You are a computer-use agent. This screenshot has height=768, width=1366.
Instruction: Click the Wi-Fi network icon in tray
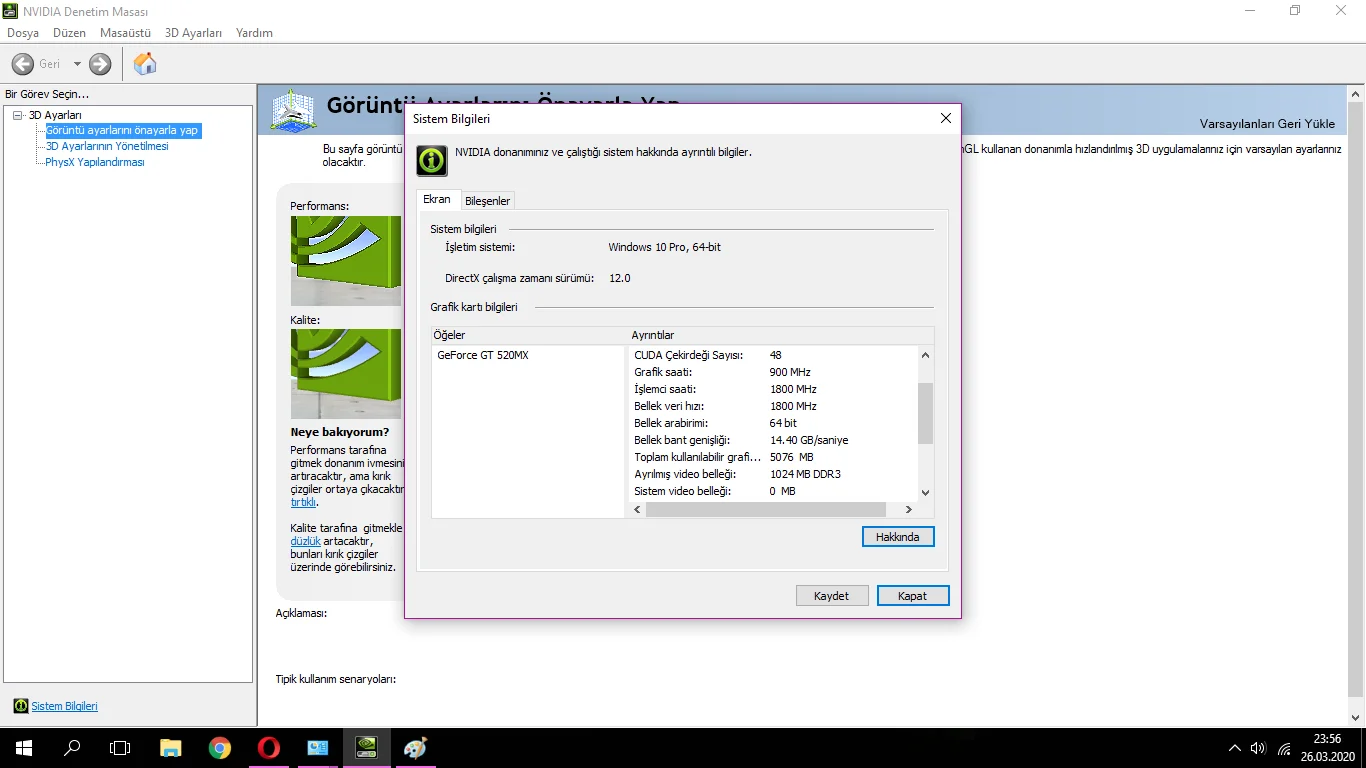[x=1284, y=748]
